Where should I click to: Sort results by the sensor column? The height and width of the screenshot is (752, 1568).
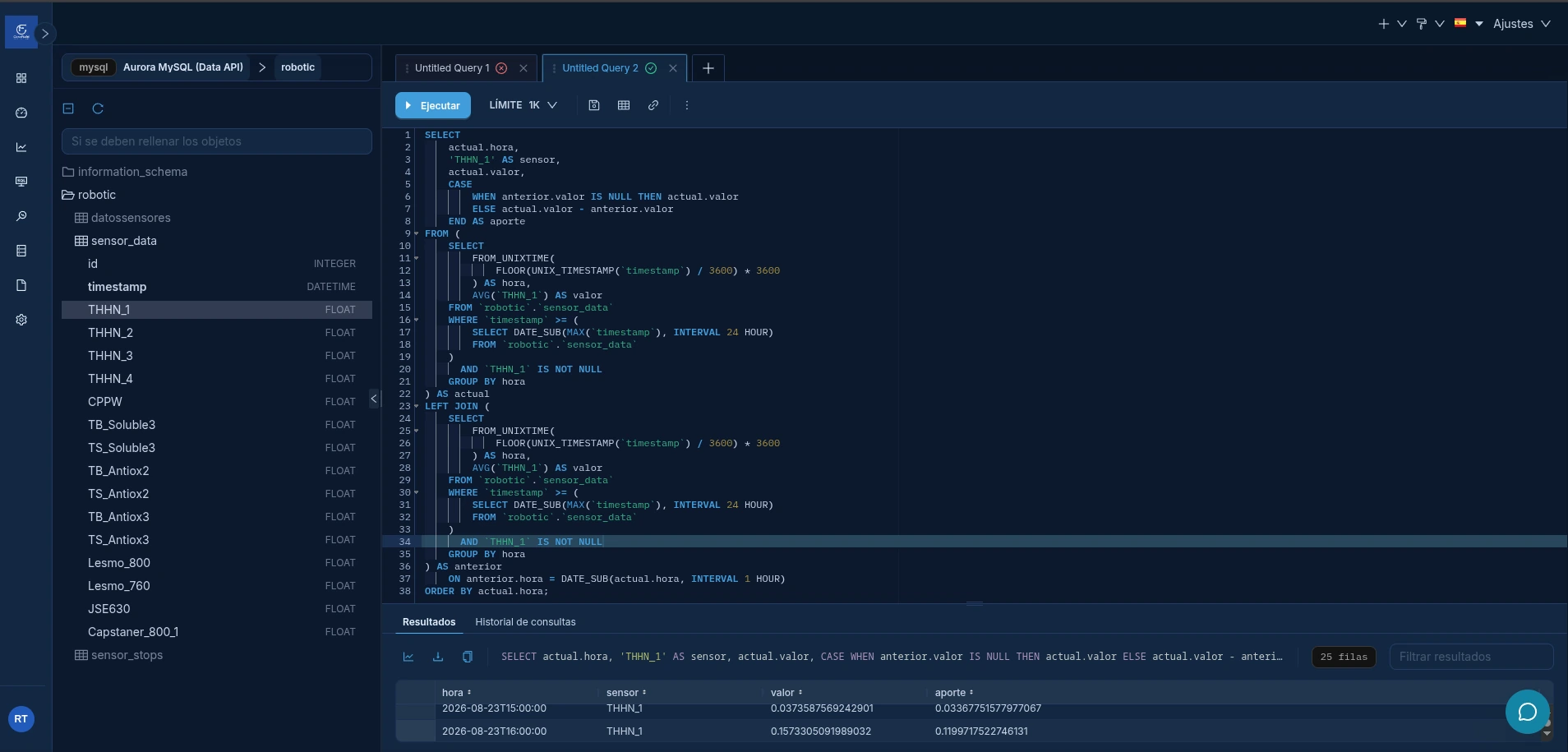627,693
